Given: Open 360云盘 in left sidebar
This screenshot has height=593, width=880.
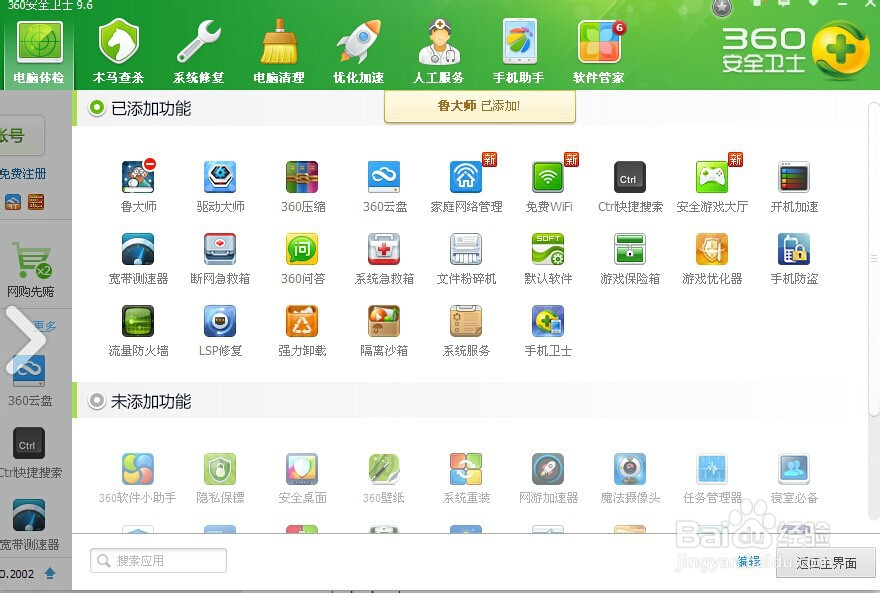Looking at the screenshot, I should pos(30,379).
